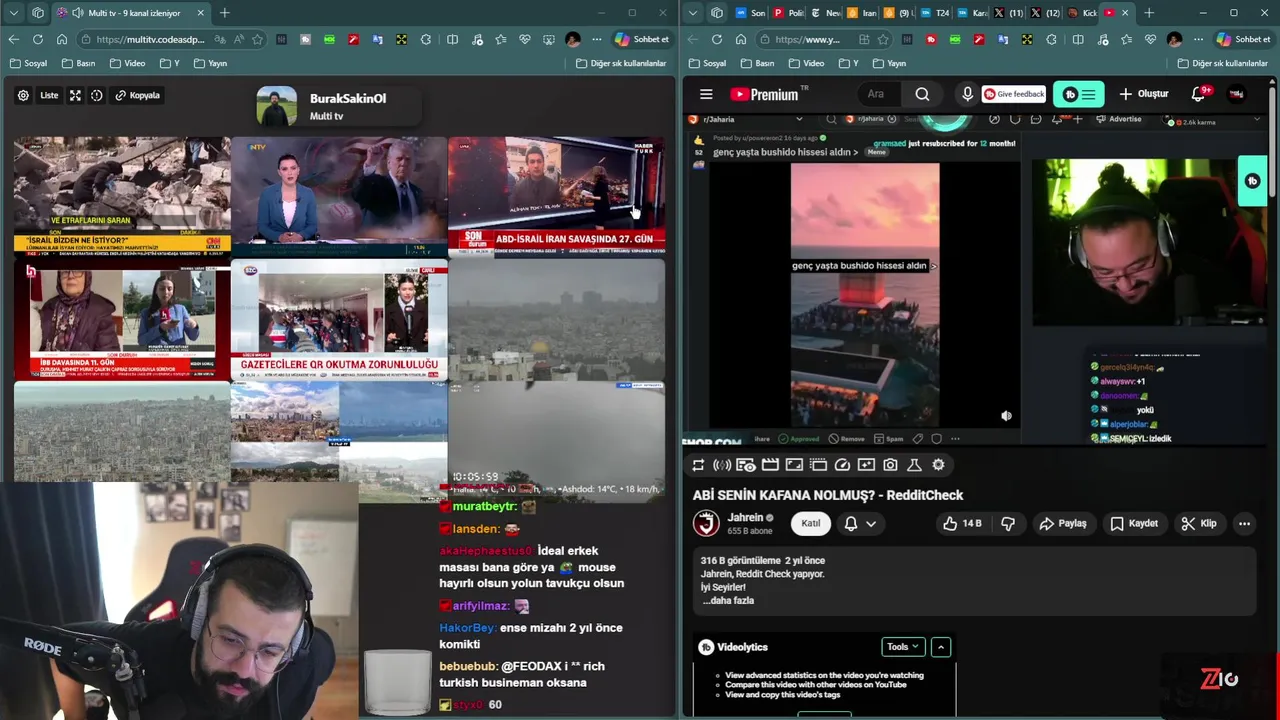Open the Haber Türk channel tile
Image resolution: width=1280 pixels, height=720 pixels.
tap(556, 196)
